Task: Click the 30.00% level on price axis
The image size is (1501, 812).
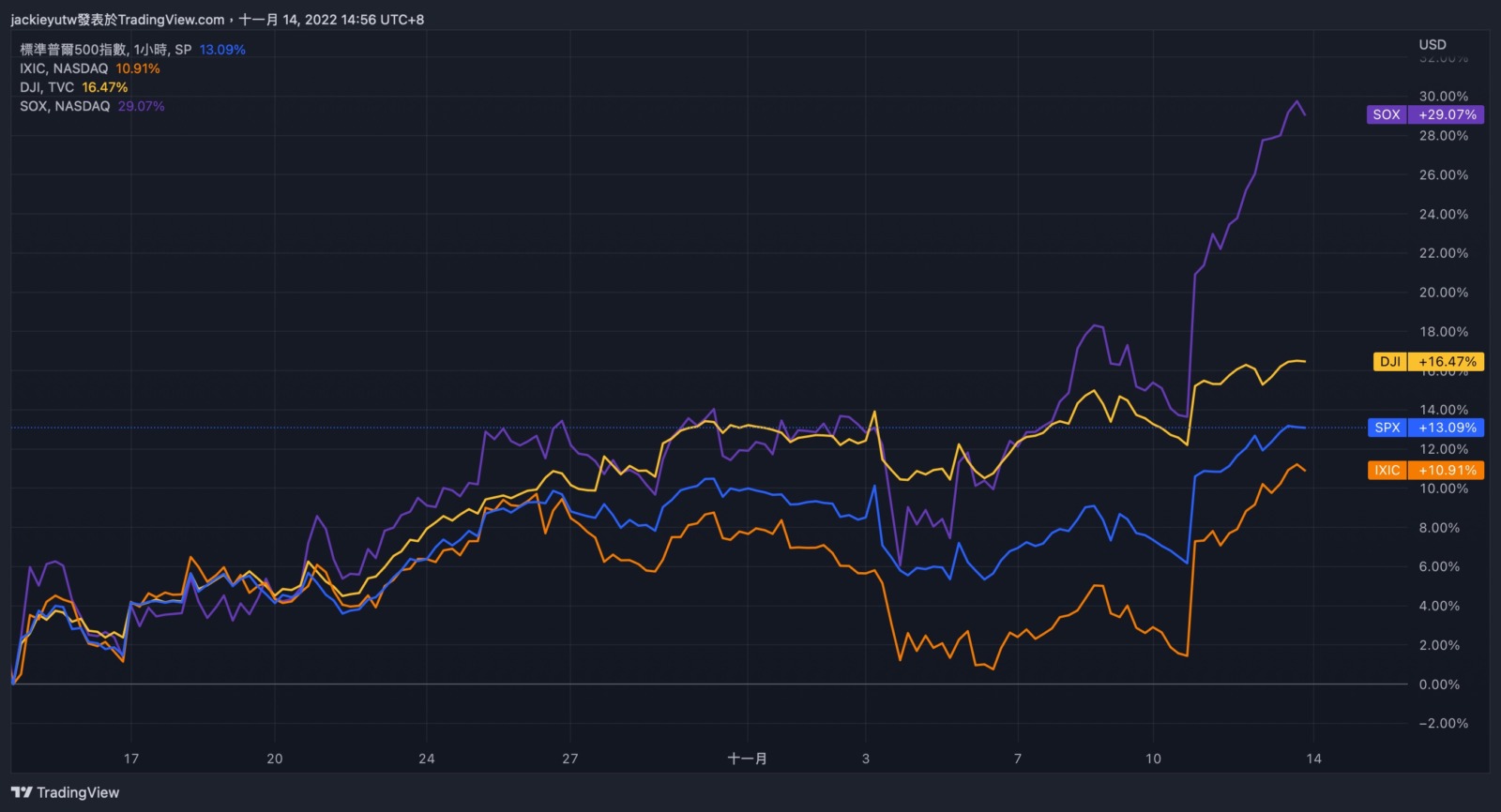Action: pyautogui.click(x=1443, y=97)
